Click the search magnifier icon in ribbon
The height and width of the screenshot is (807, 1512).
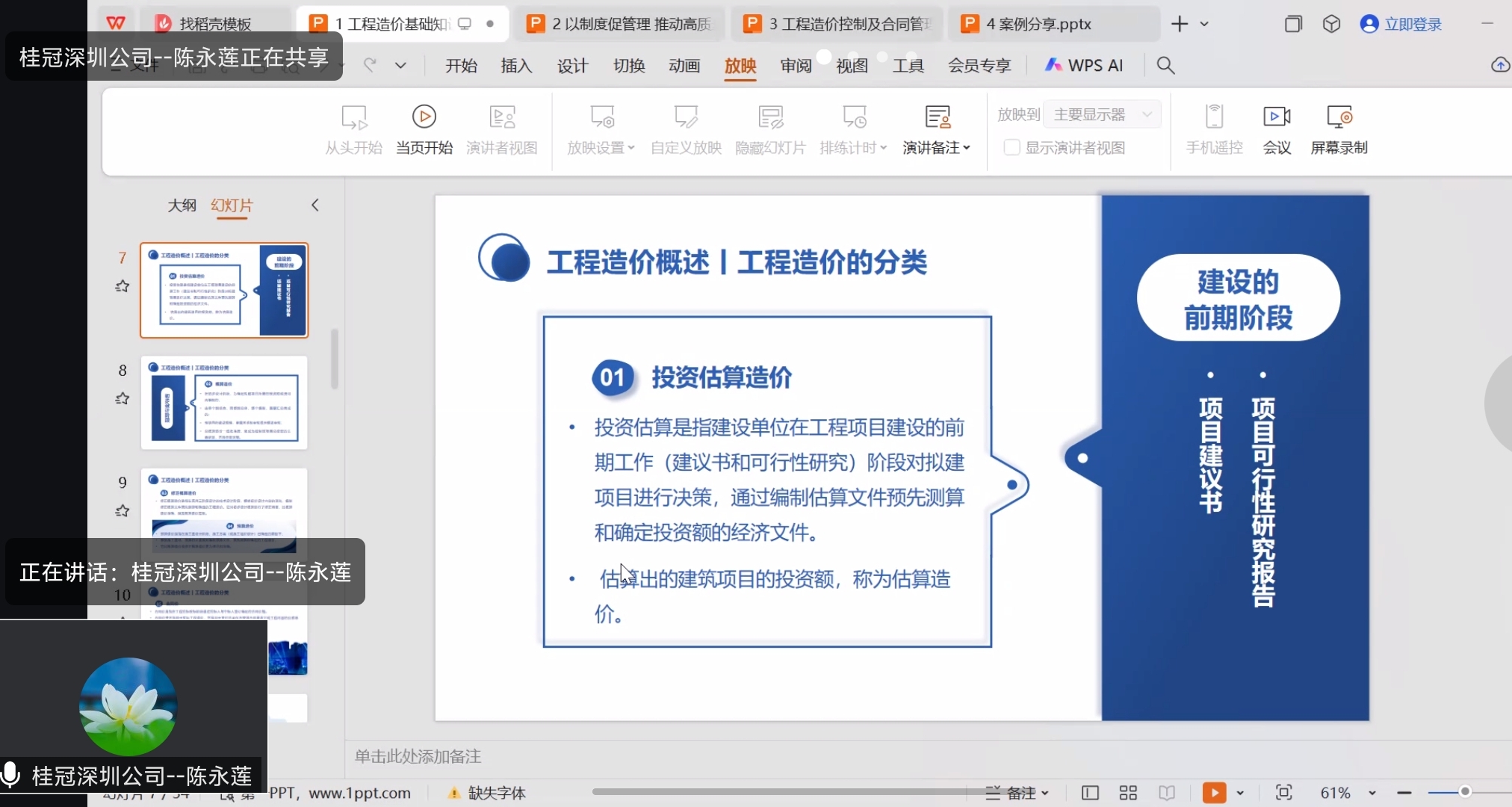pyautogui.click(x=1165, y=66)
